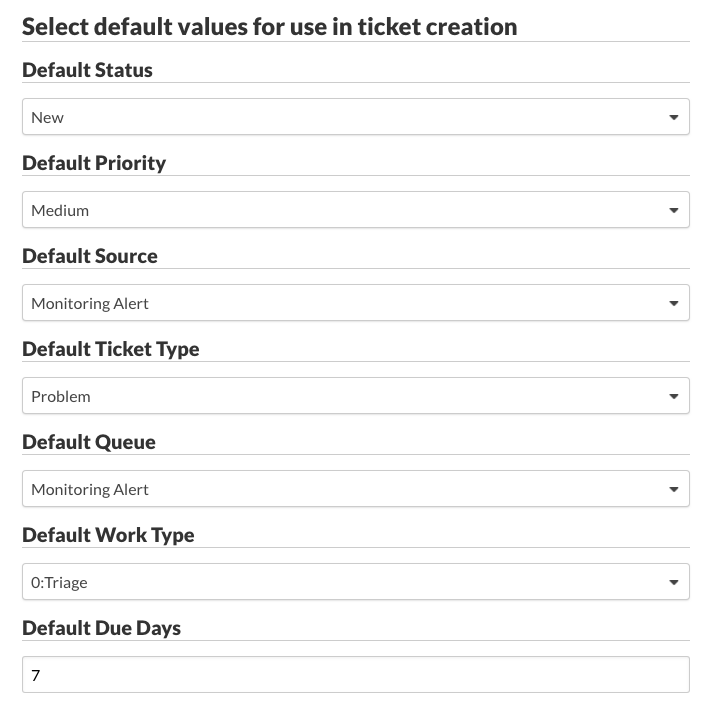The height and width of the screenshot is (713, 711).
Task: Expand the Default Source combo box
Action: [x=355, y=303]
